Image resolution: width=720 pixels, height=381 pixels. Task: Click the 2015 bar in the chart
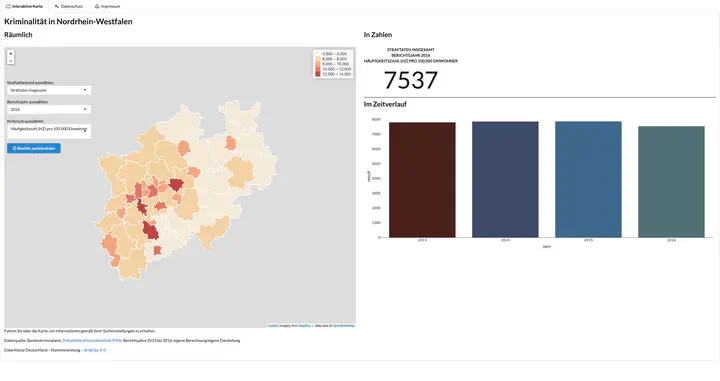click(x=588, y=179)
